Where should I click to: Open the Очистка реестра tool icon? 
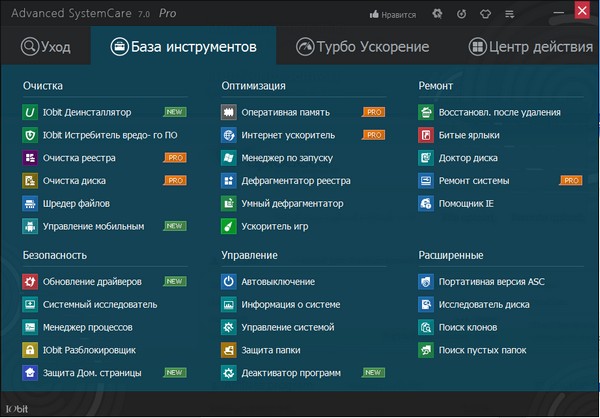click(x=30, y=158)
